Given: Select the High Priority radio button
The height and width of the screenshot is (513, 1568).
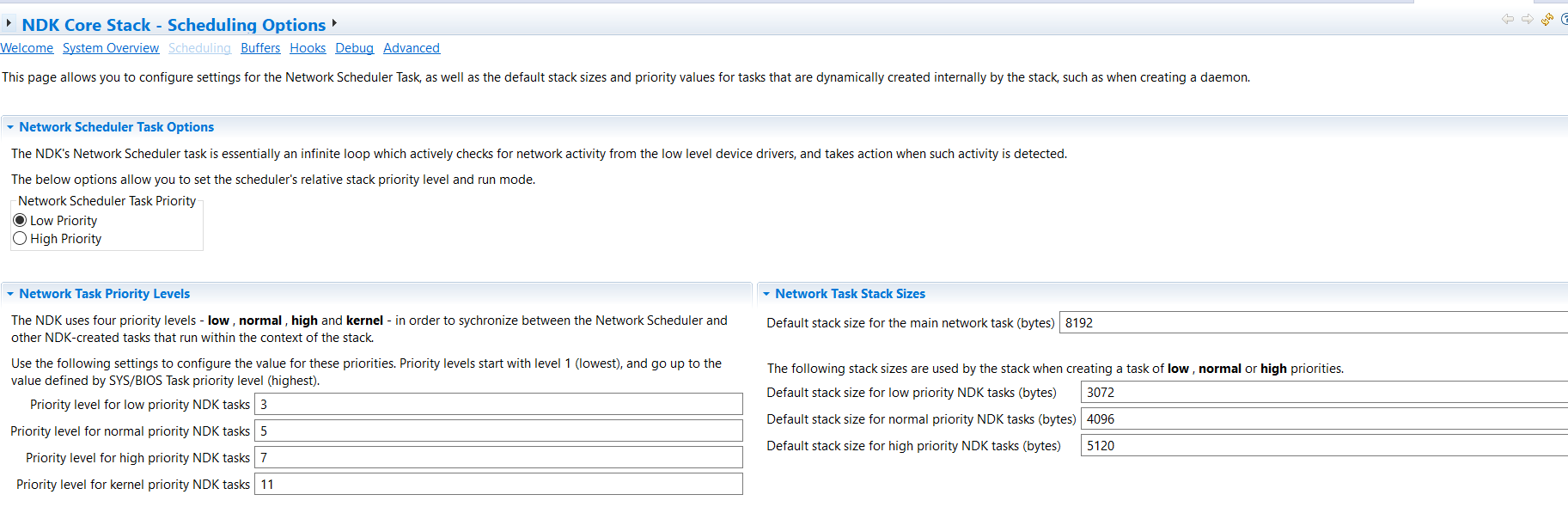Looking at the screenshot, I should click(20, 239).
